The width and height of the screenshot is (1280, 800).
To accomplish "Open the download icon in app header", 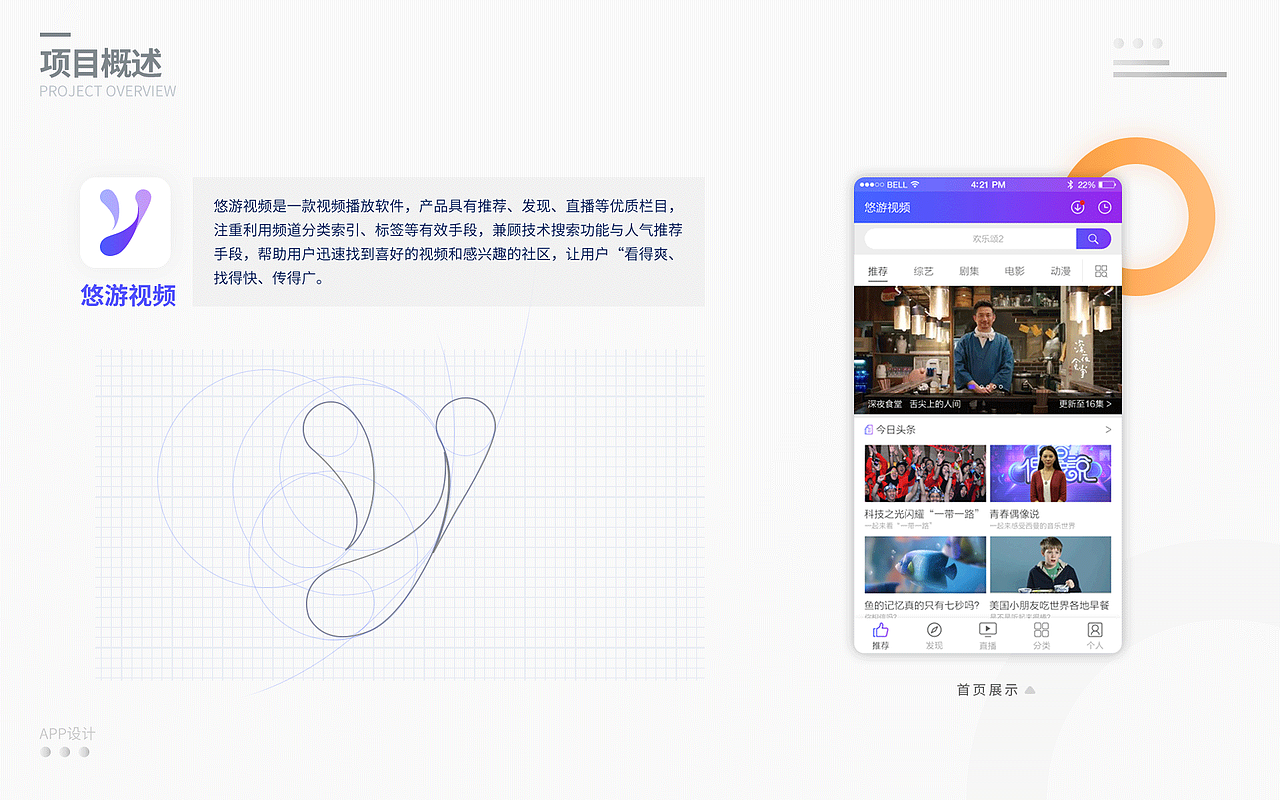I will click(1077, 207).
